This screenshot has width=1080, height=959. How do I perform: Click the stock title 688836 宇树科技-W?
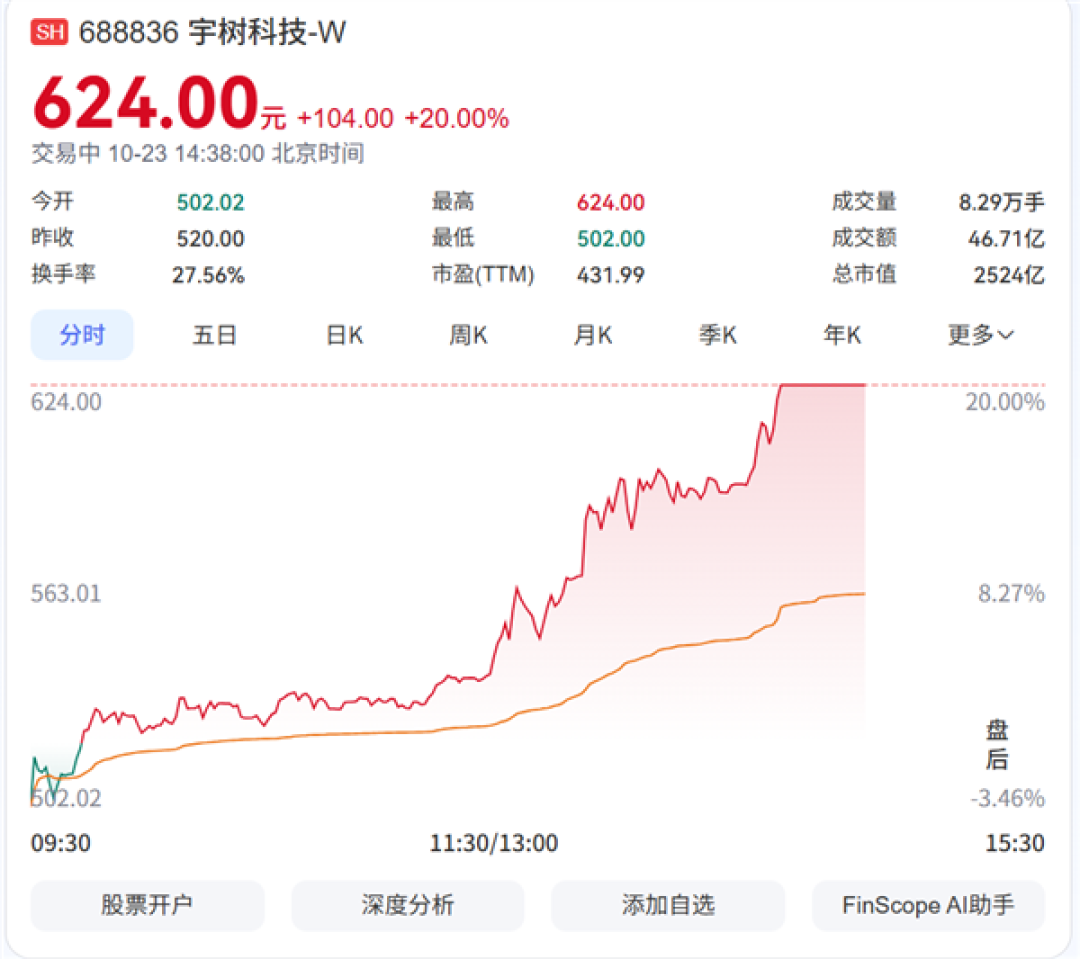pos(212,32)
